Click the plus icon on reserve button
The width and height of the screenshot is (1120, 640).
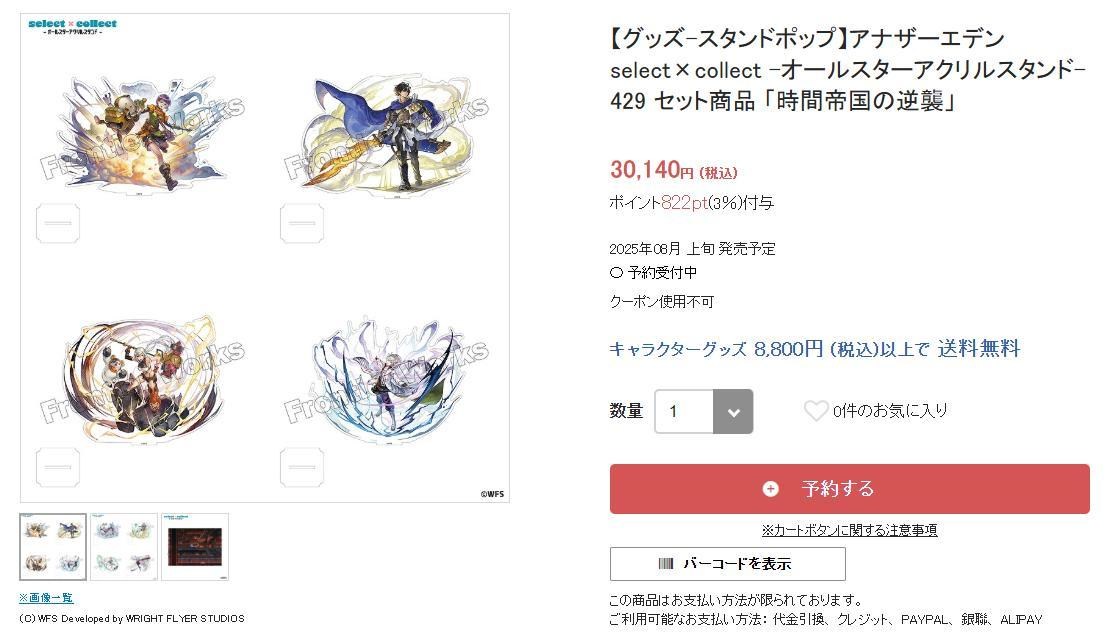click(x=771, y=489)
